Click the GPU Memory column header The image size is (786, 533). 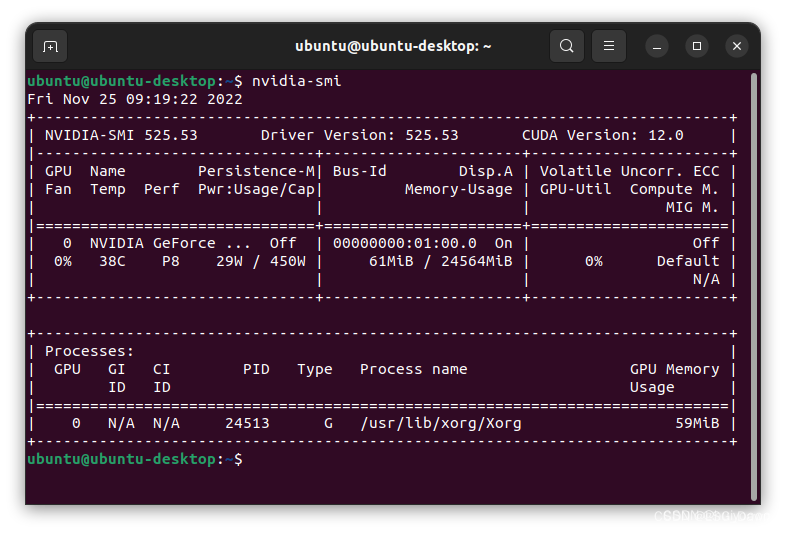click(x=674, y=370)
